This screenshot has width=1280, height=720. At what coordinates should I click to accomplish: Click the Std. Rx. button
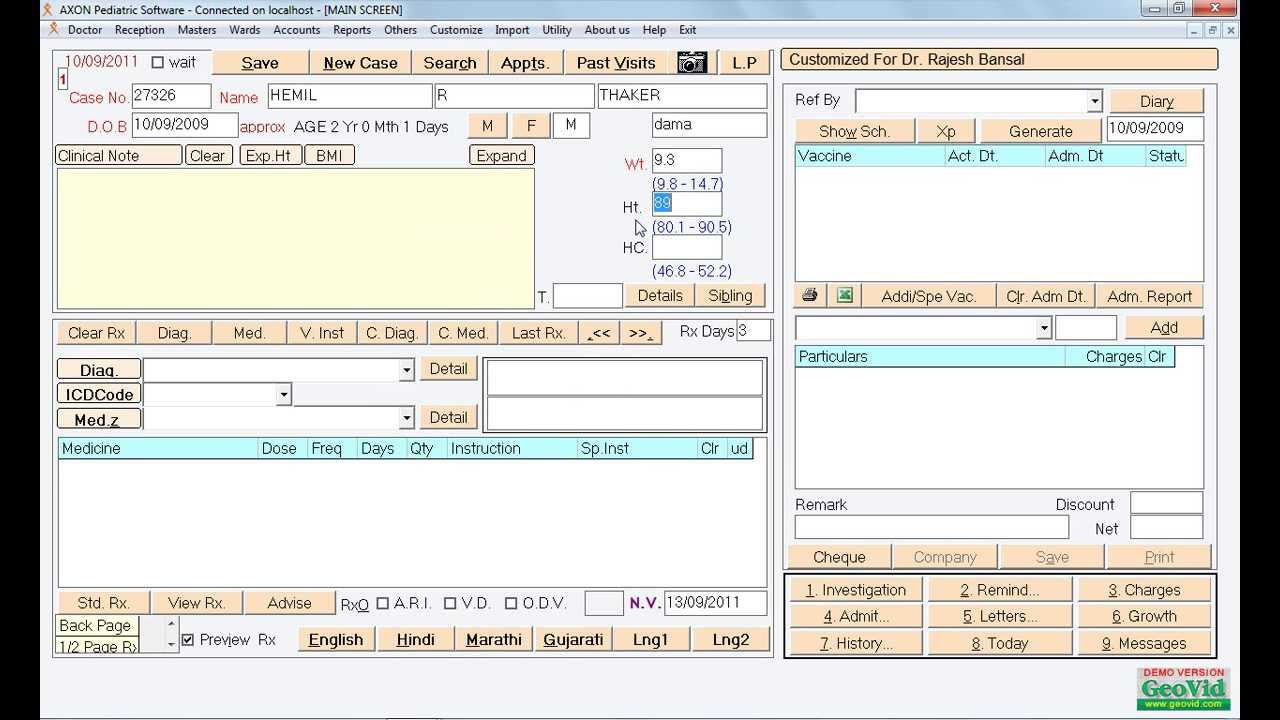(x=104, y=603)
